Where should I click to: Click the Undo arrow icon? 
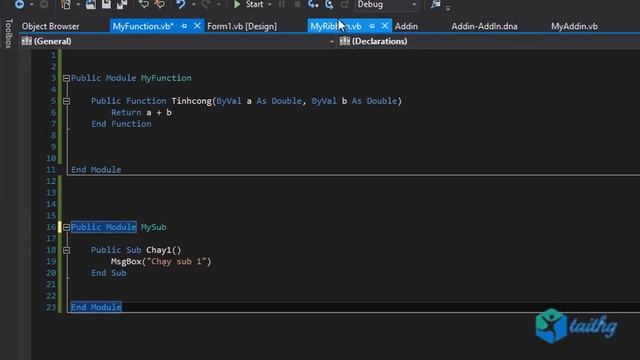point(181,4)
